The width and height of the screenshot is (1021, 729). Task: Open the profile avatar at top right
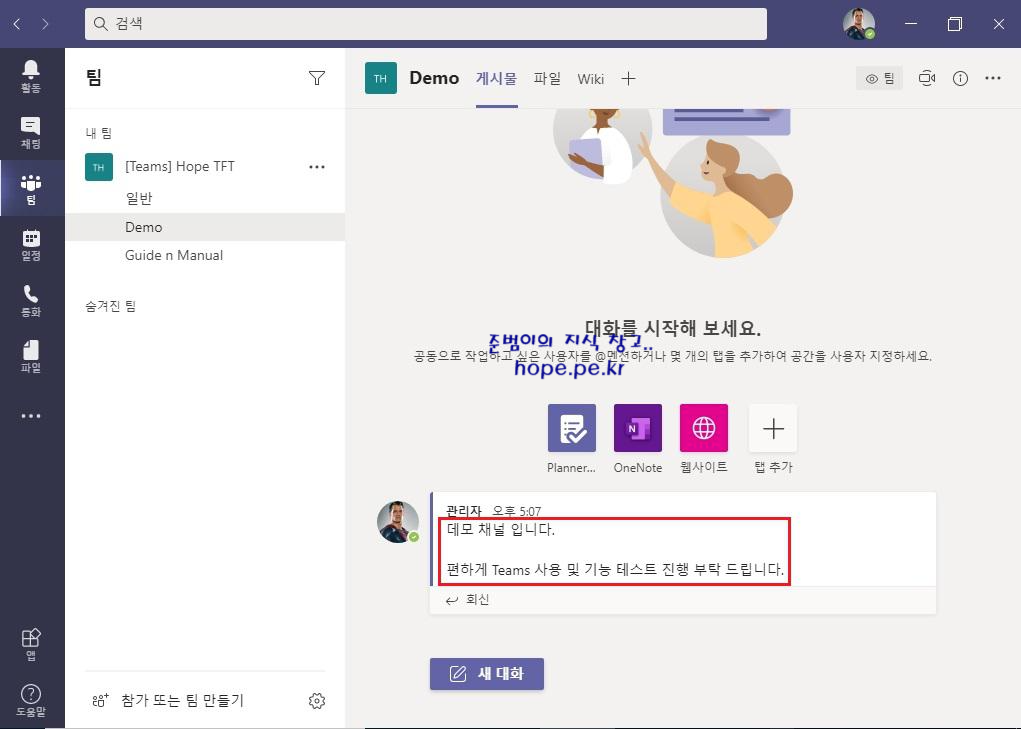[859, 24]
